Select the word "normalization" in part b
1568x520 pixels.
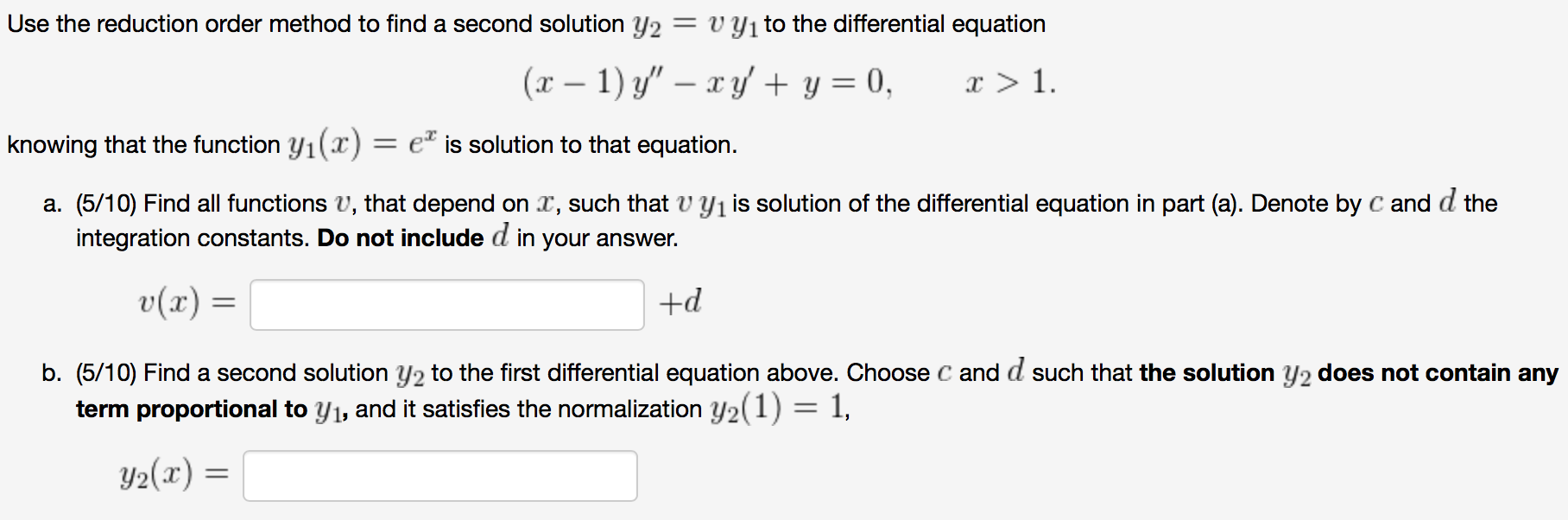(625, 408)
